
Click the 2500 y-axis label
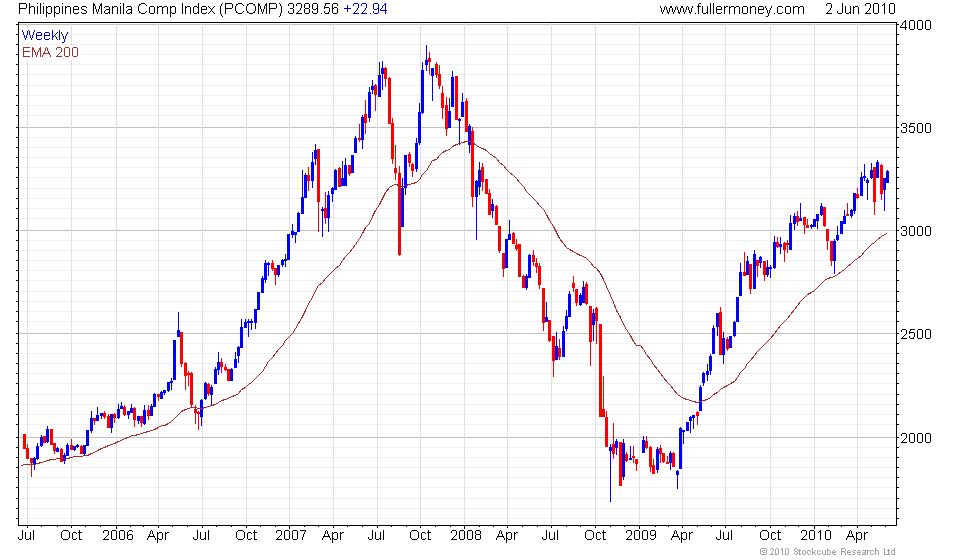(x=916, y=334)
